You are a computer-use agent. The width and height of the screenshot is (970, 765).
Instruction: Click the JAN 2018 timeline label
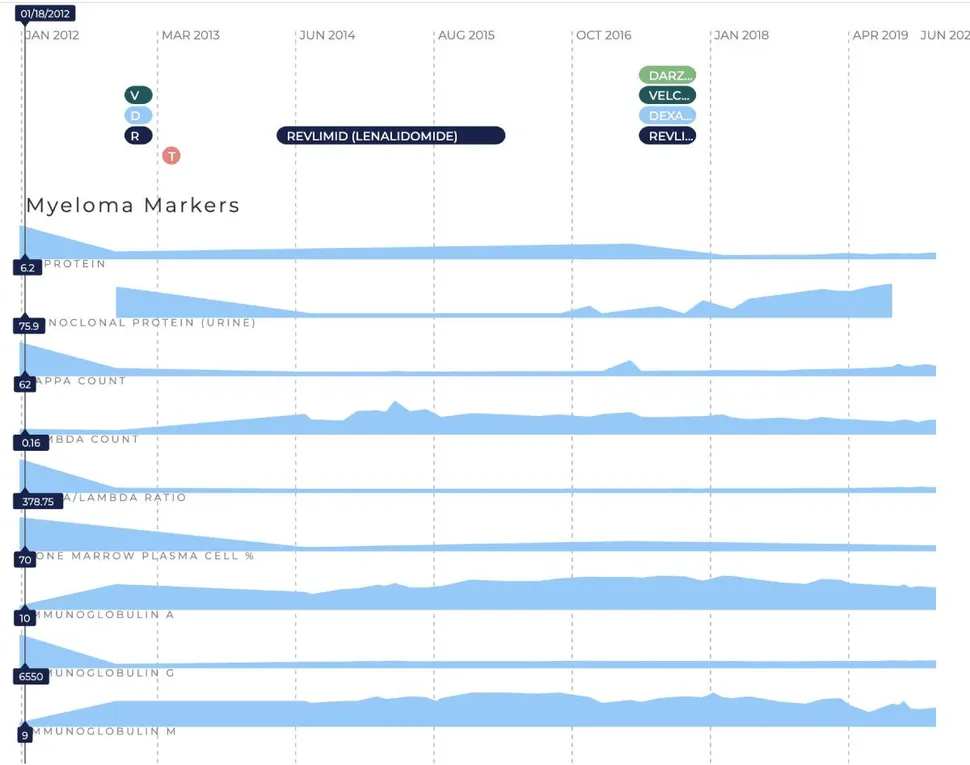click(742, 35)
